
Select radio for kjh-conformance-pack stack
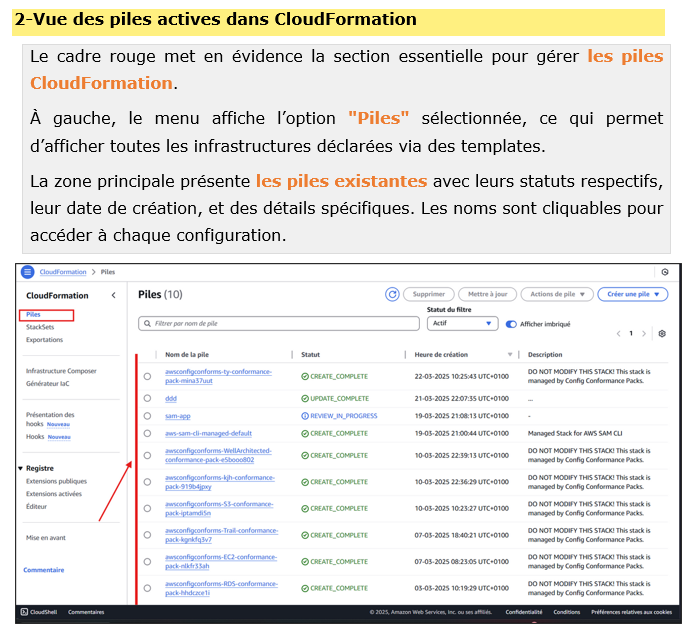[147, 482]
